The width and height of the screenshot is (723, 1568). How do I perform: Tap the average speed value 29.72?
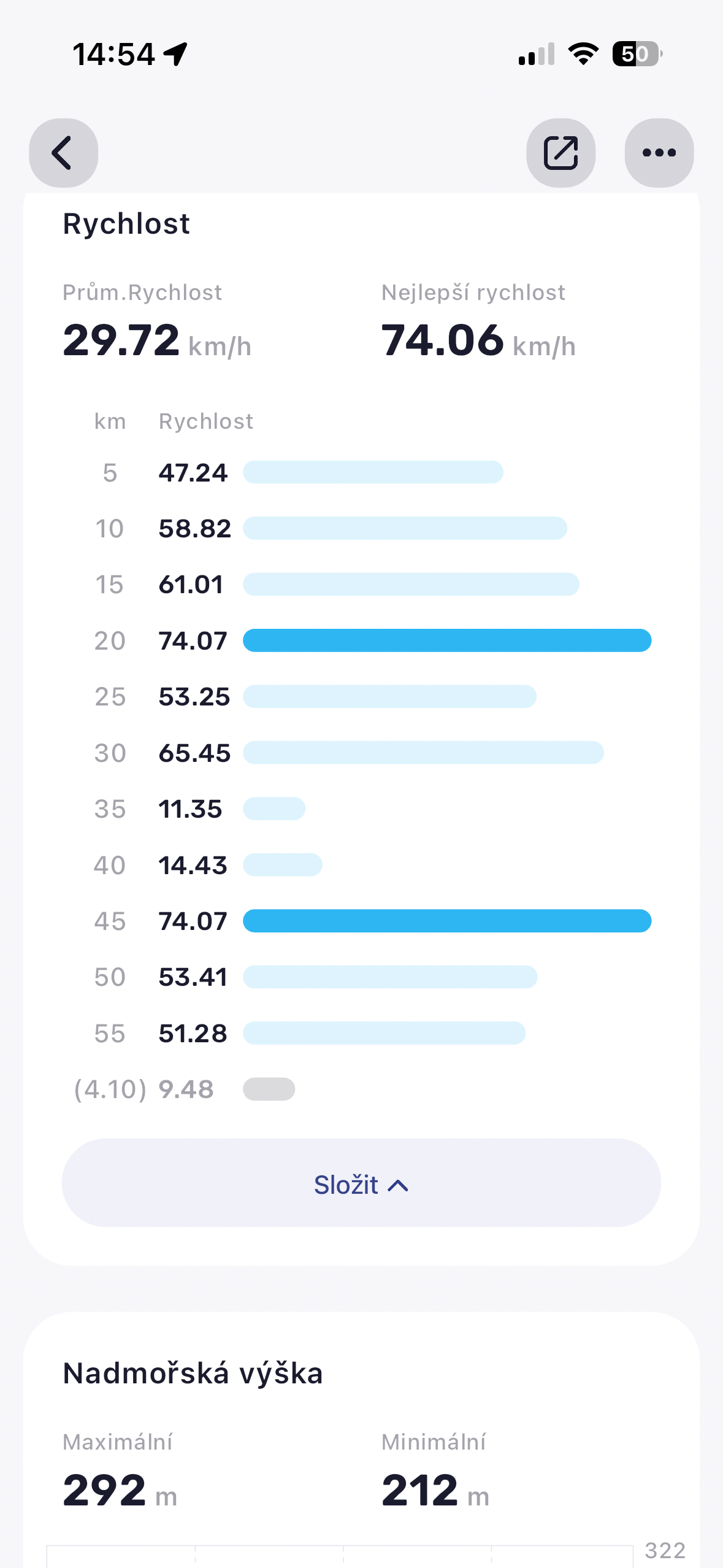pos(121,340)
